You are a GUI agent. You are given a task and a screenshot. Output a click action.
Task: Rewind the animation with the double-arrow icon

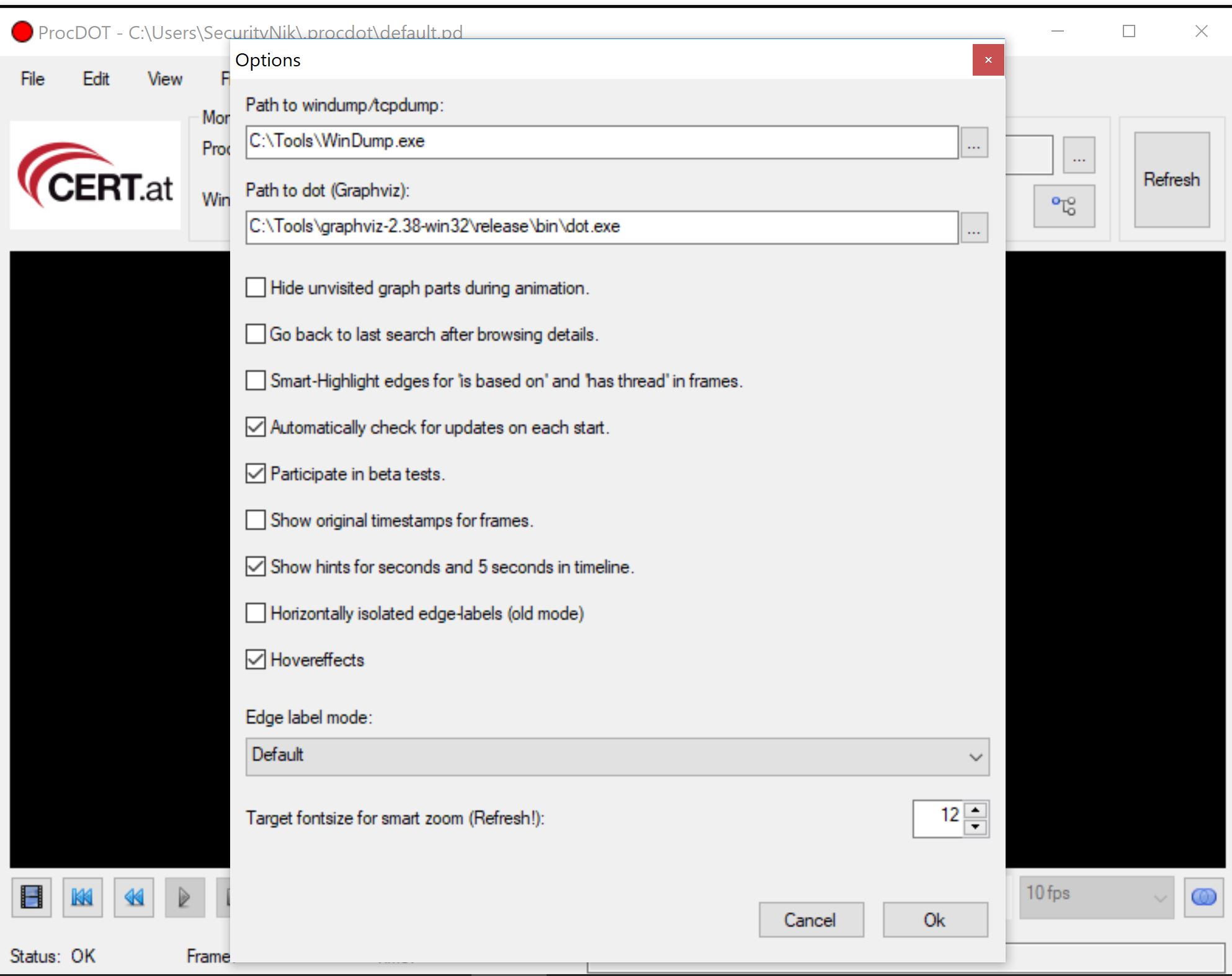(x=133, y=897)
